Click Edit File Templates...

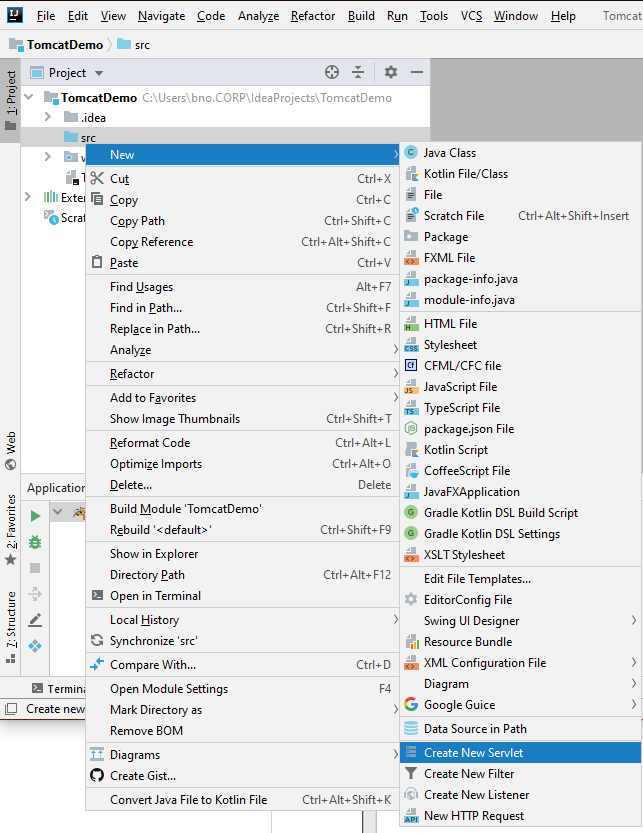520,579
